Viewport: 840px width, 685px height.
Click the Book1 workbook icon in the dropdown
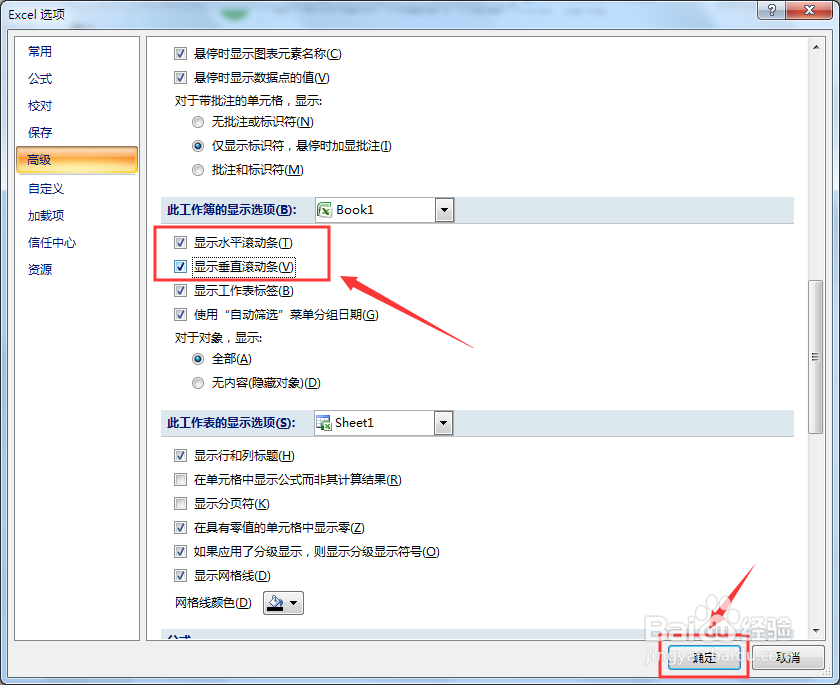point(323,210)
